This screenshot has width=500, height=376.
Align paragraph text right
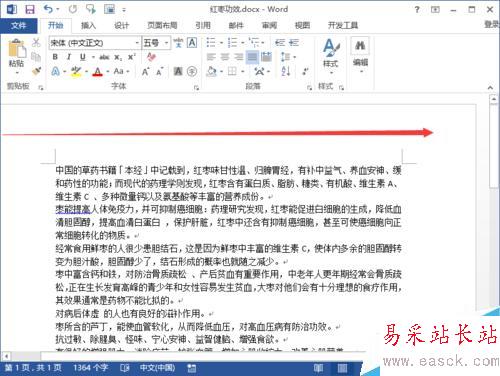239,57
